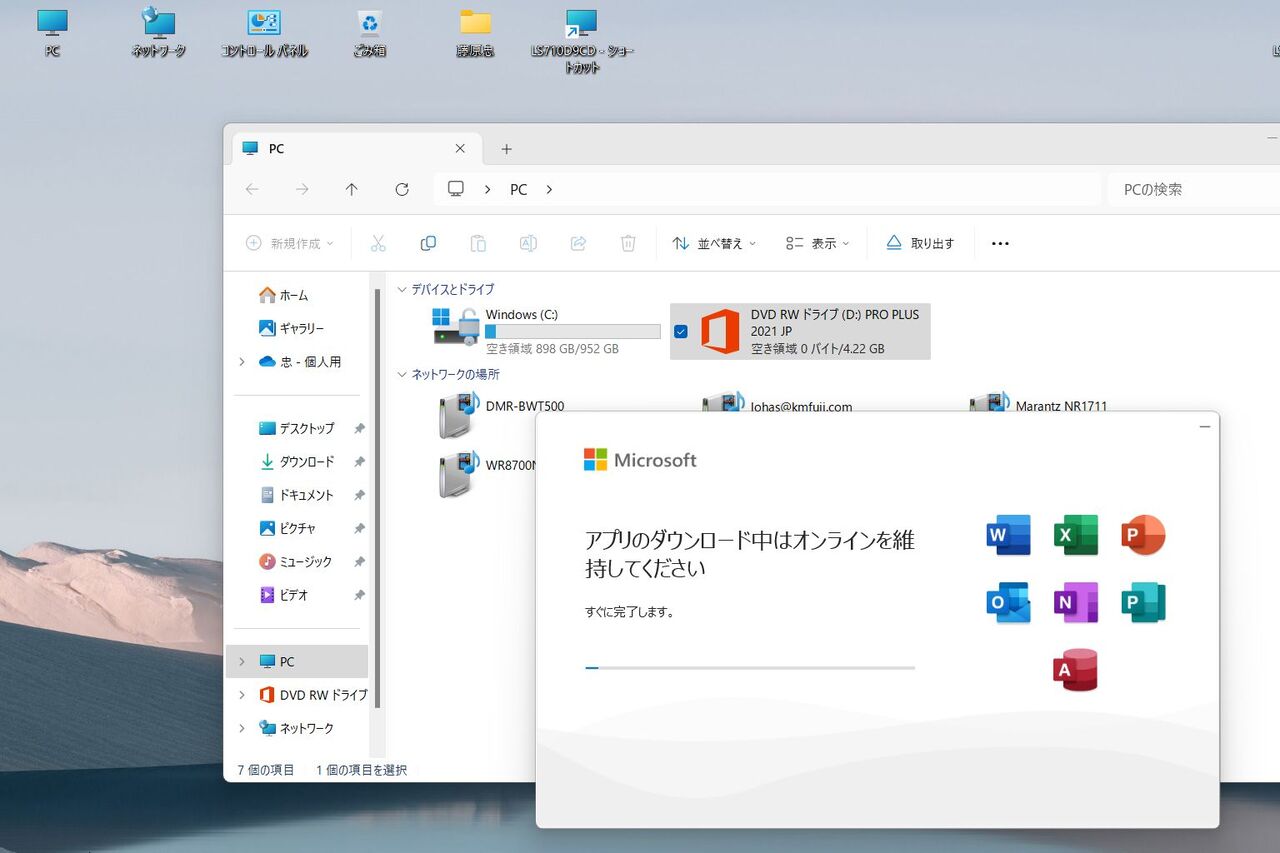Click the Paste clipboard icon
The width and height of the screenshot is (1280, 853).
(478, 243)
